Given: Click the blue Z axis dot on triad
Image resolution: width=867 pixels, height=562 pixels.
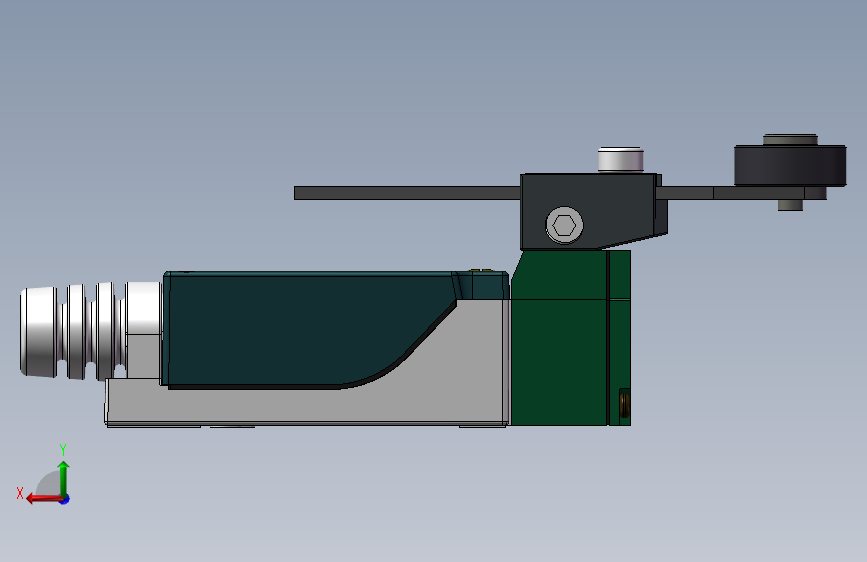Looking at the screenshot, I should [x=65, y=499].
